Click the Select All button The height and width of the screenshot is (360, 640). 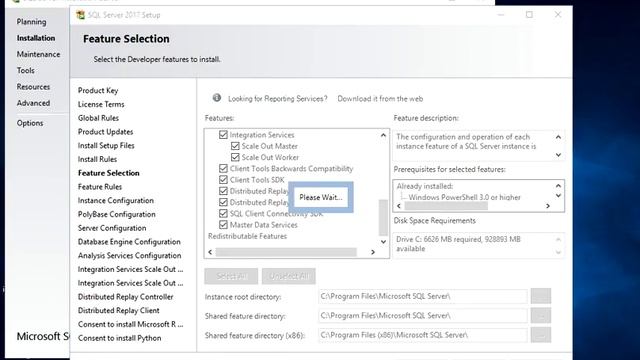click(231, 276)
